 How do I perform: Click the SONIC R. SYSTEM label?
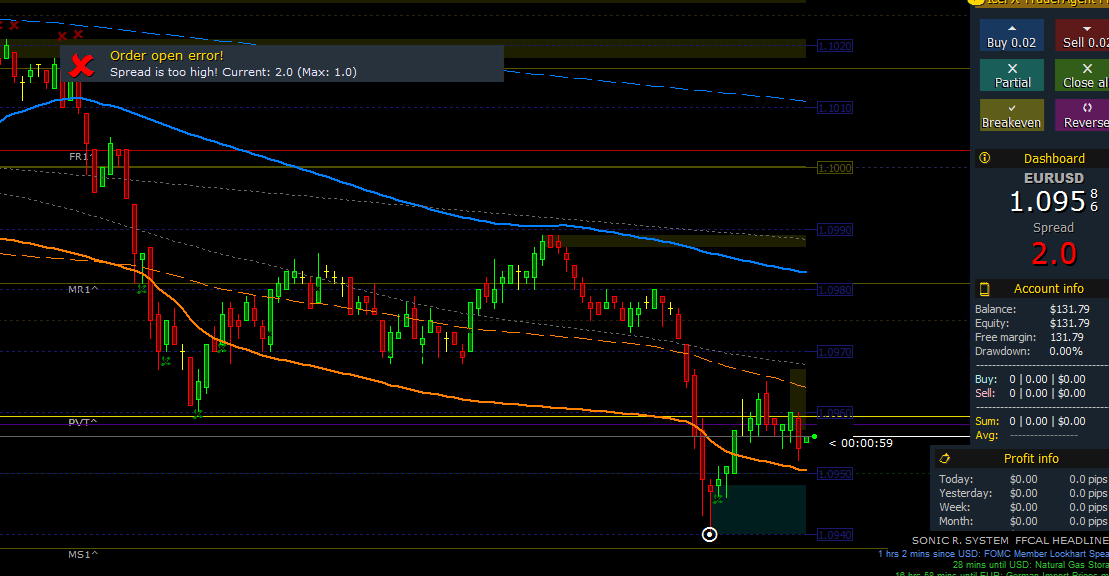click(x=960, y=540)
